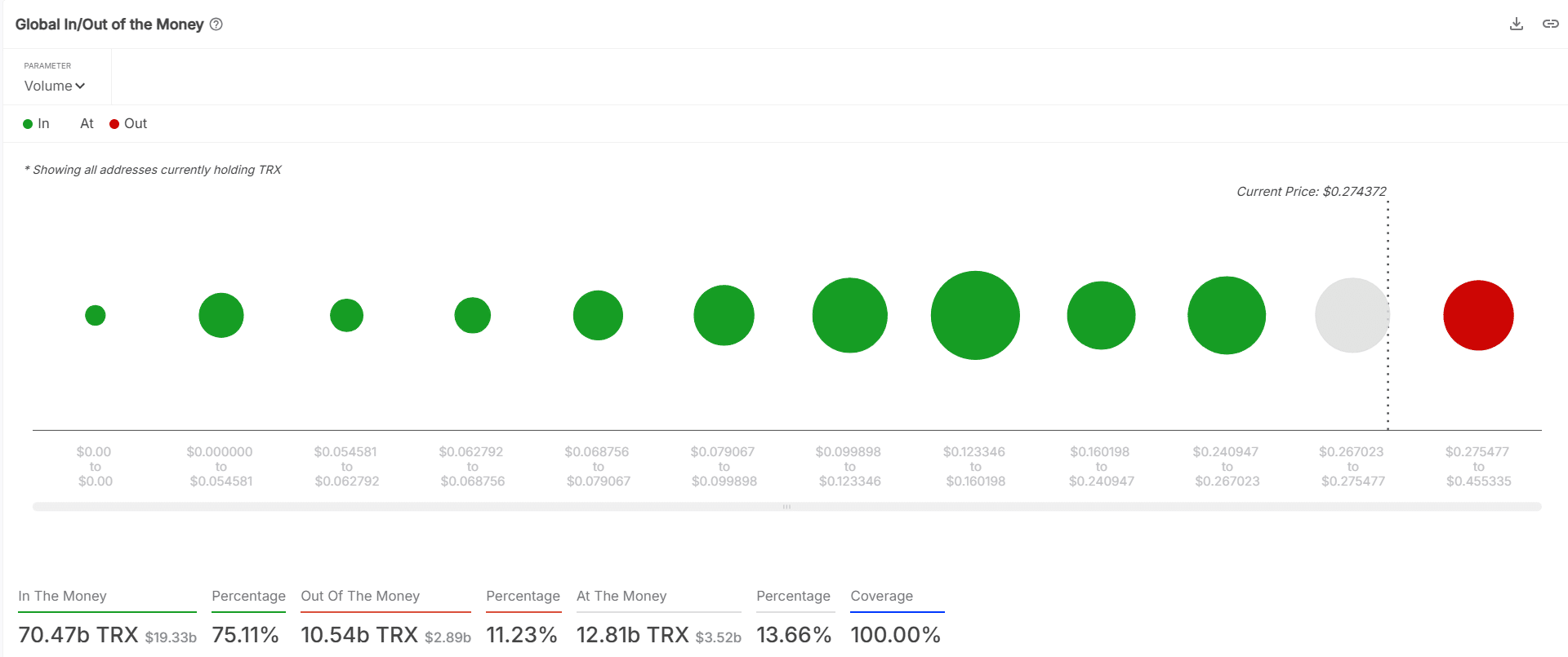
Task: Click the $0.275477 to $0.455335 axis label
Action: click(x=1478, y=467)
